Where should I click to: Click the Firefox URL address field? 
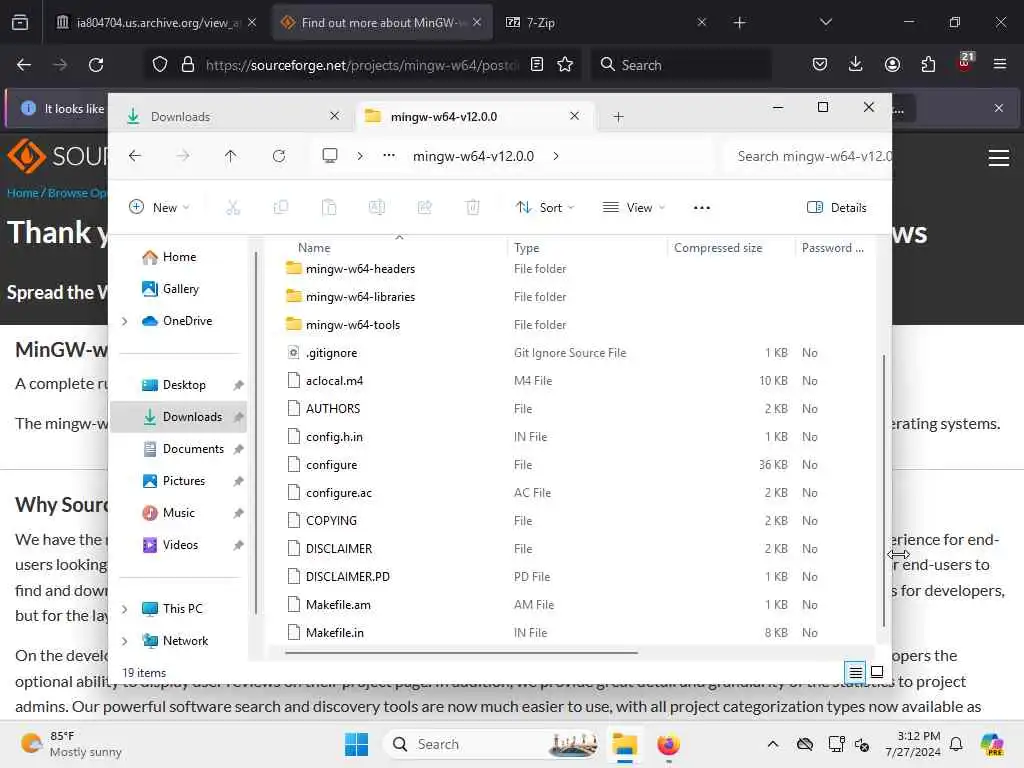362,65
